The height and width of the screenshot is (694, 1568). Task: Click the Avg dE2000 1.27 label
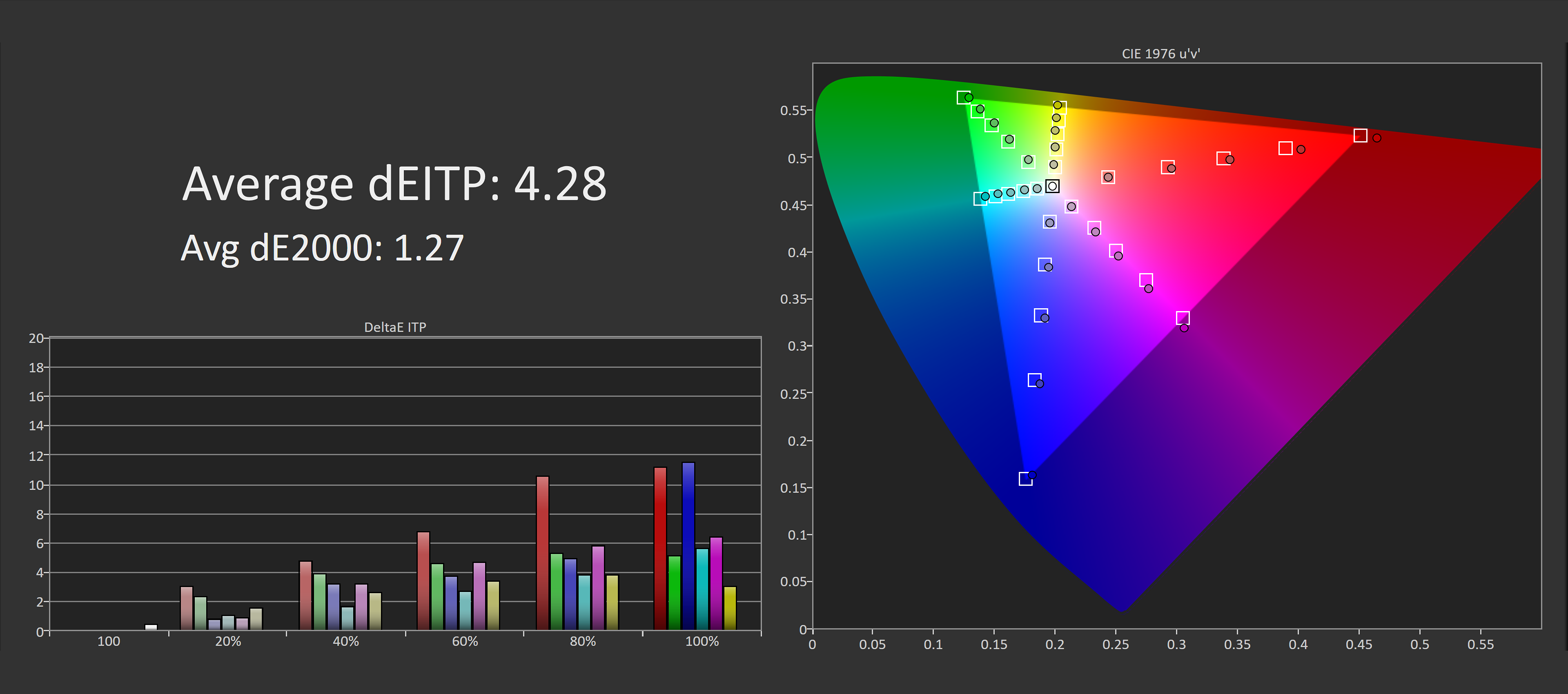point(323,248)
